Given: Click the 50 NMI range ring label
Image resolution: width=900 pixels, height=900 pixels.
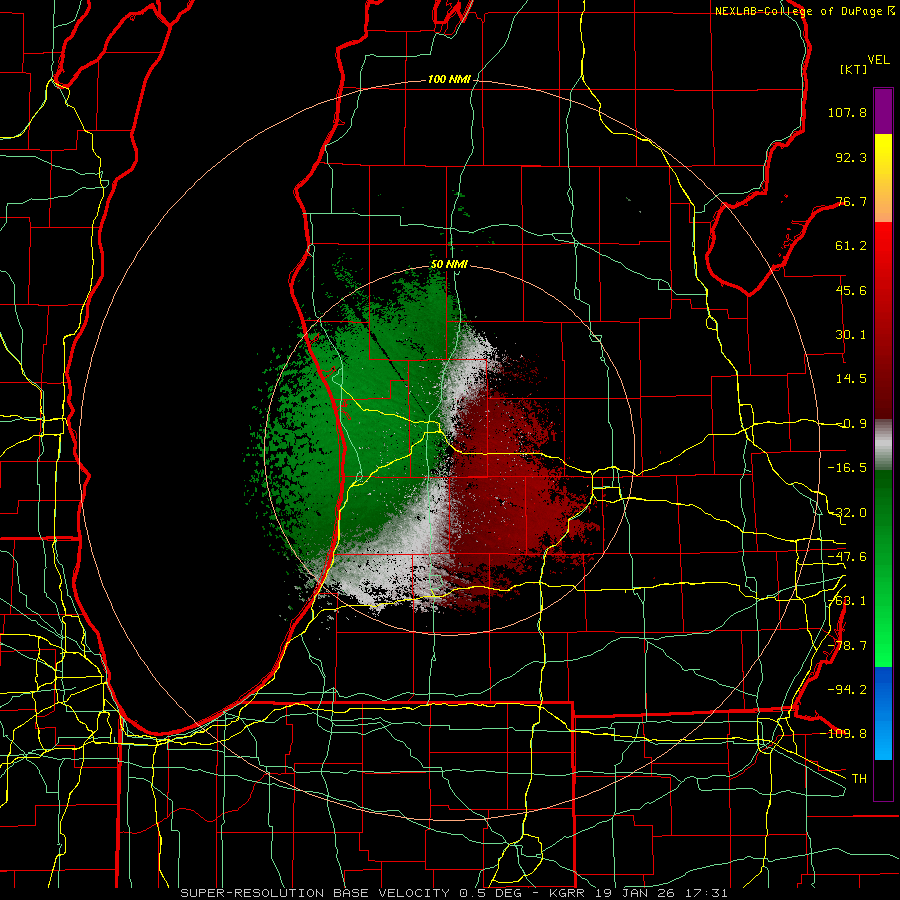Looking at the screenshot, I should pyautogui.click(x=449, y=265).
